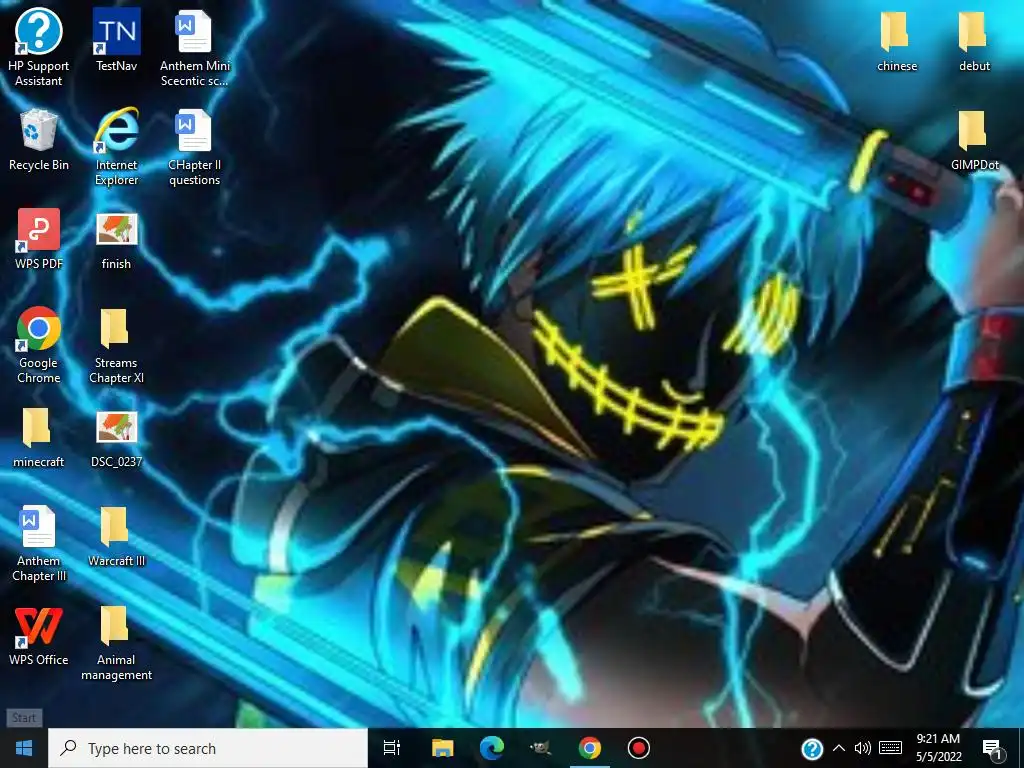Select the debut folder
This screenshot has width=1024, height=768.
point(974,40)
